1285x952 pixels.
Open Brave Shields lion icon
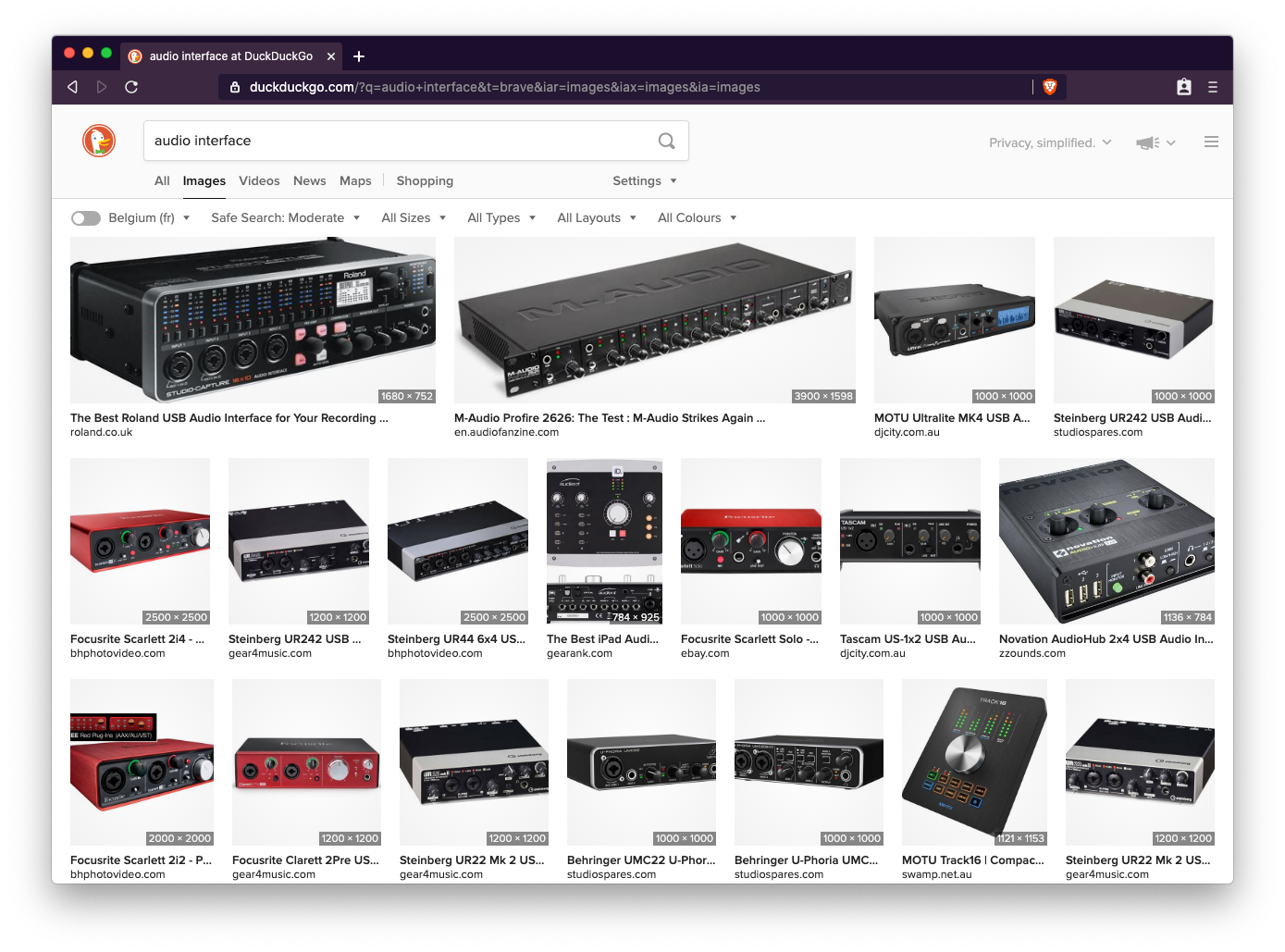1050,87
